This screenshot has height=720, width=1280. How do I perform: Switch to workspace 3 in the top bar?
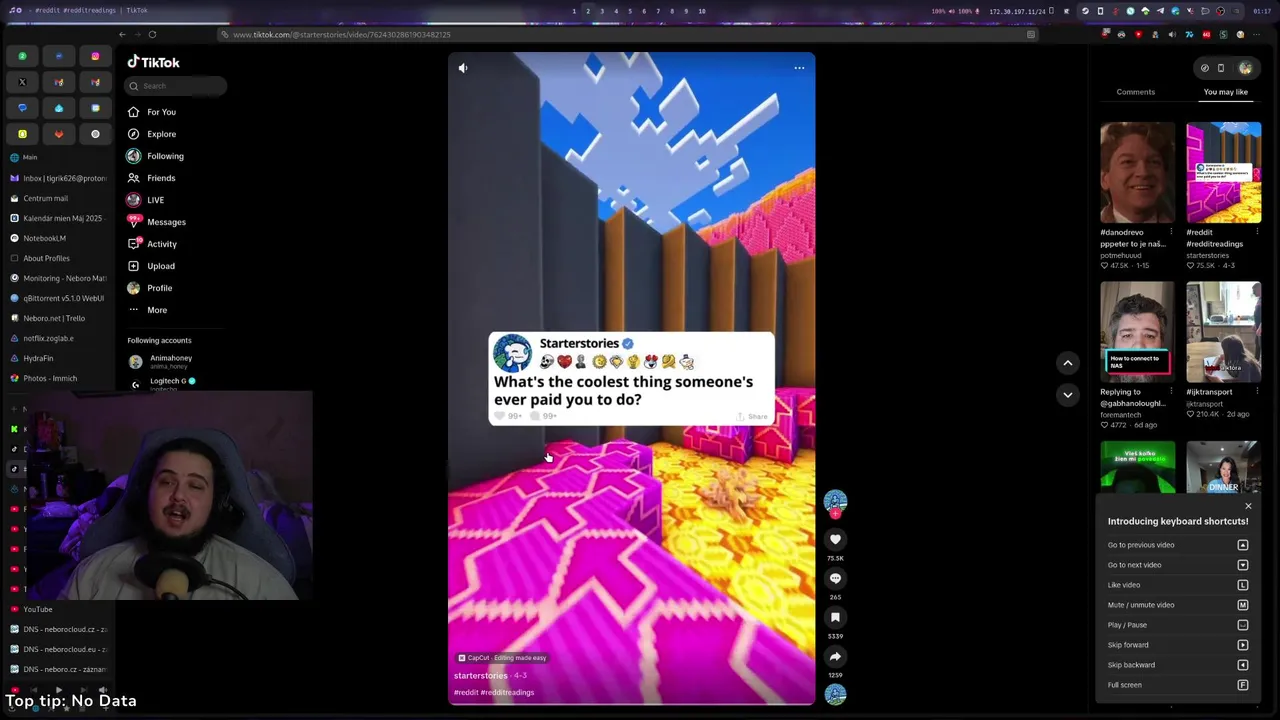point(601,11)
